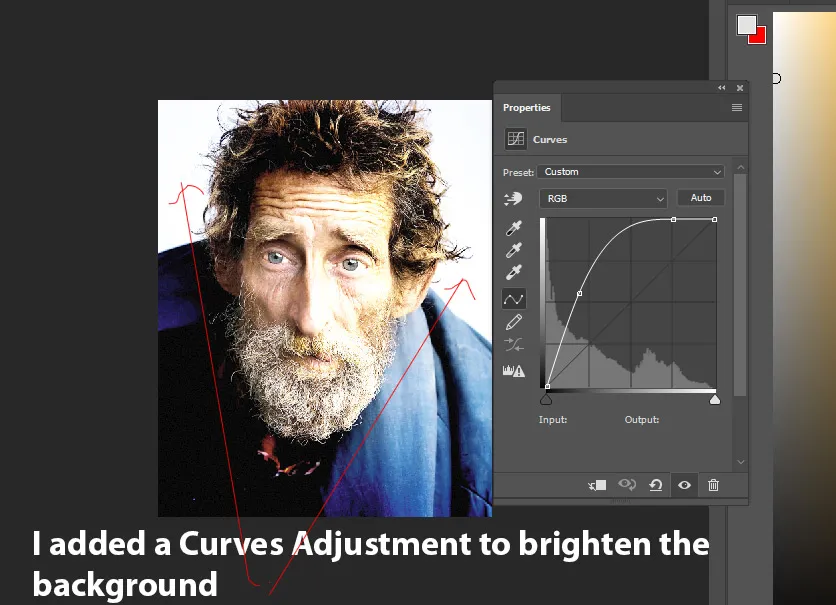Viewport: 836px width, 605px height.
Task: Activate the on-image targeted adjustment hand tool
Action: [513, 199]
